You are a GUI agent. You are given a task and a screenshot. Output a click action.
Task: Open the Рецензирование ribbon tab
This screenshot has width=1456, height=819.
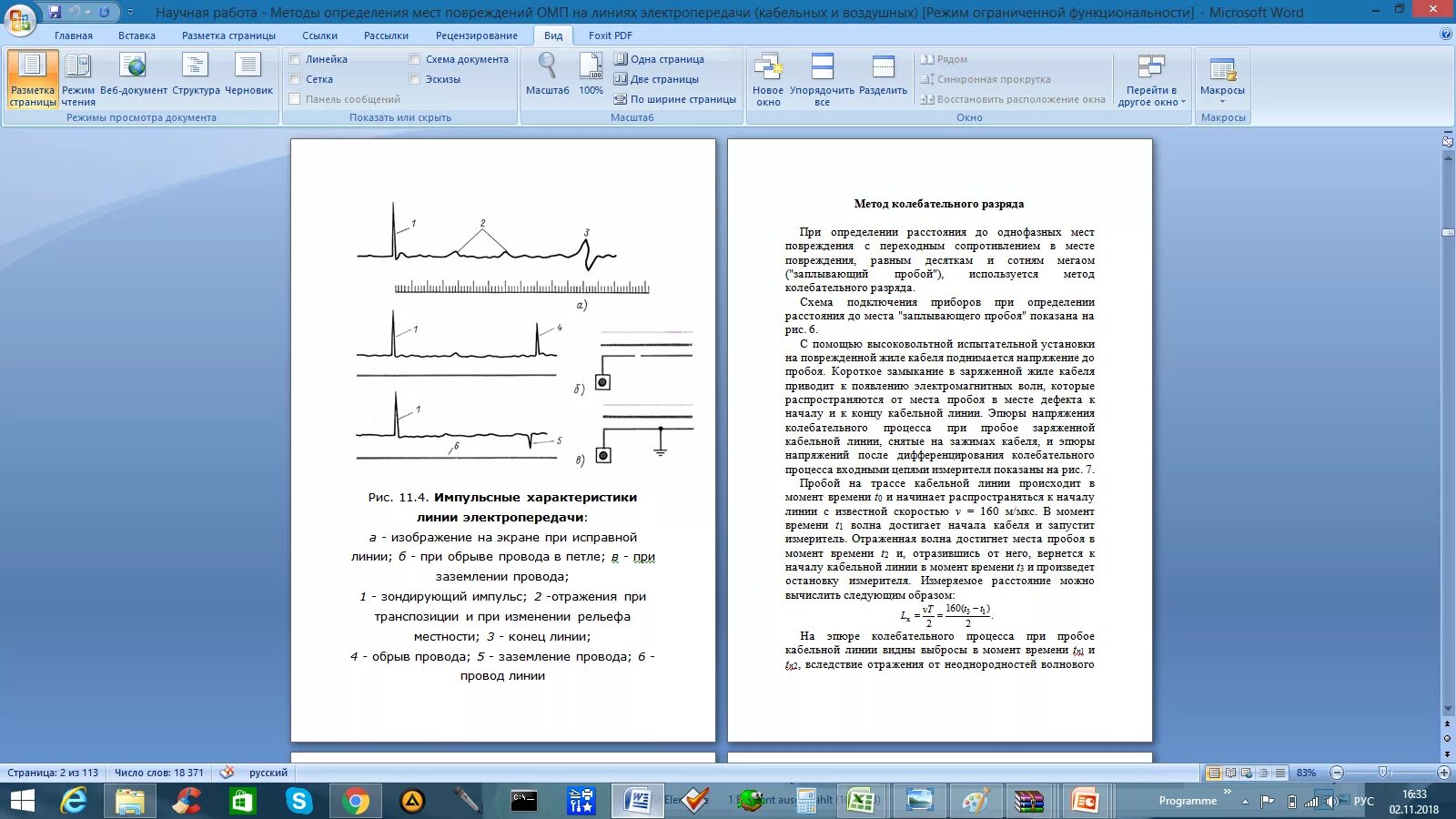477,35
